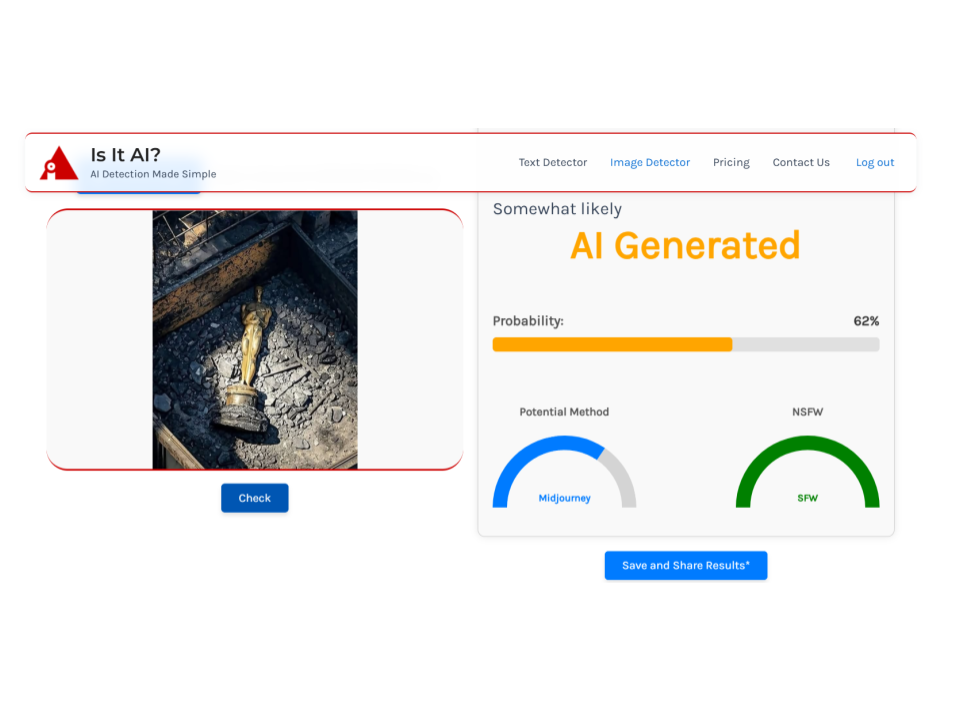Open the Contact Us link

click(801, 162)
